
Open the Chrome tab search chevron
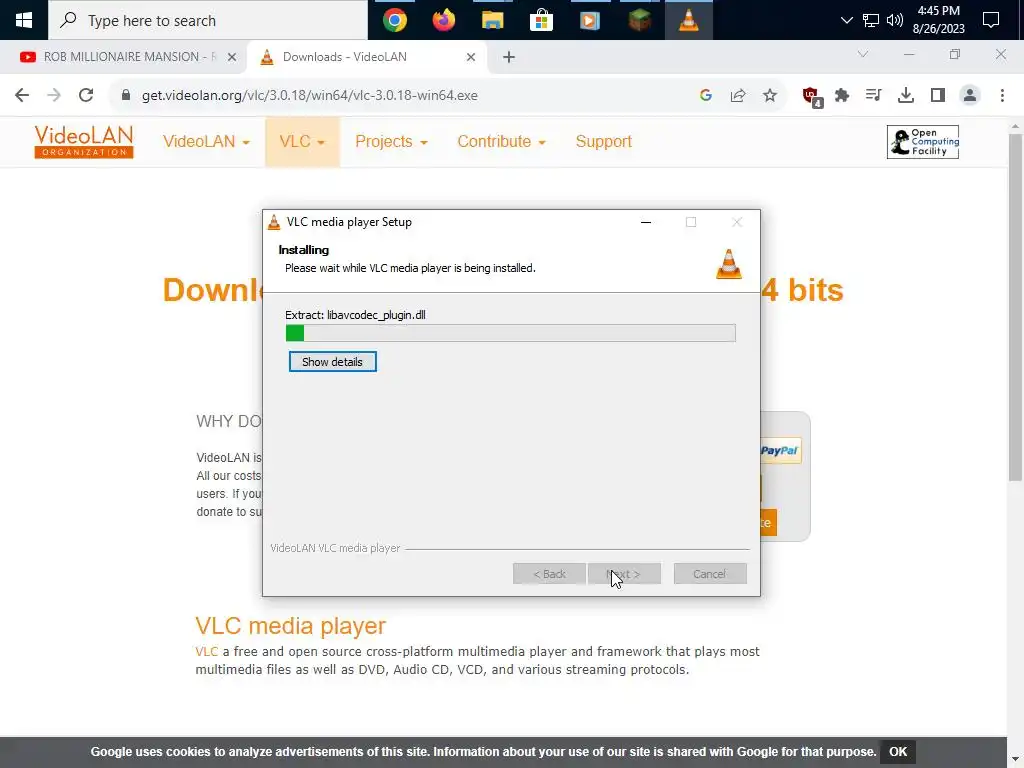pos(863,55)
